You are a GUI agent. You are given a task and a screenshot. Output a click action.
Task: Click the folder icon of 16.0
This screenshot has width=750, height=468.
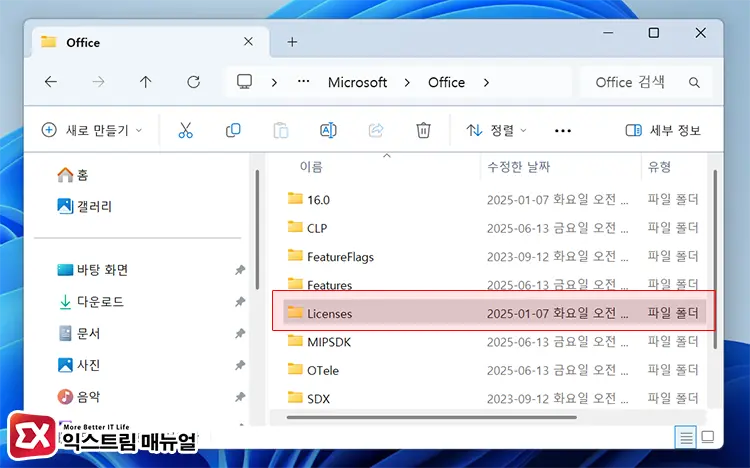295,198
